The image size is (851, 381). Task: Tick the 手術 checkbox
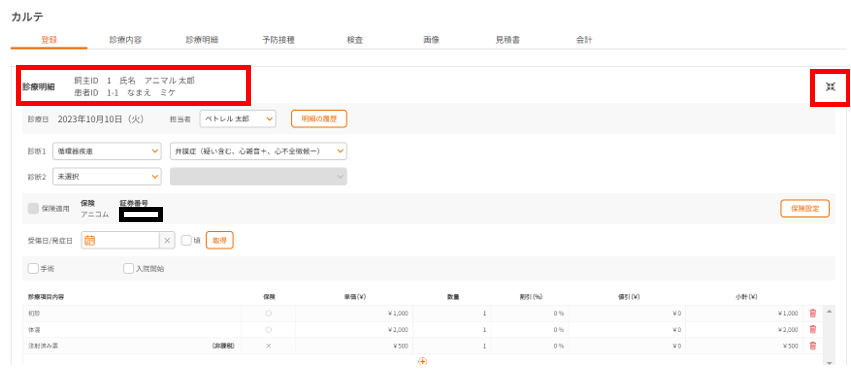pyautogui.click(x=33, y=268)
